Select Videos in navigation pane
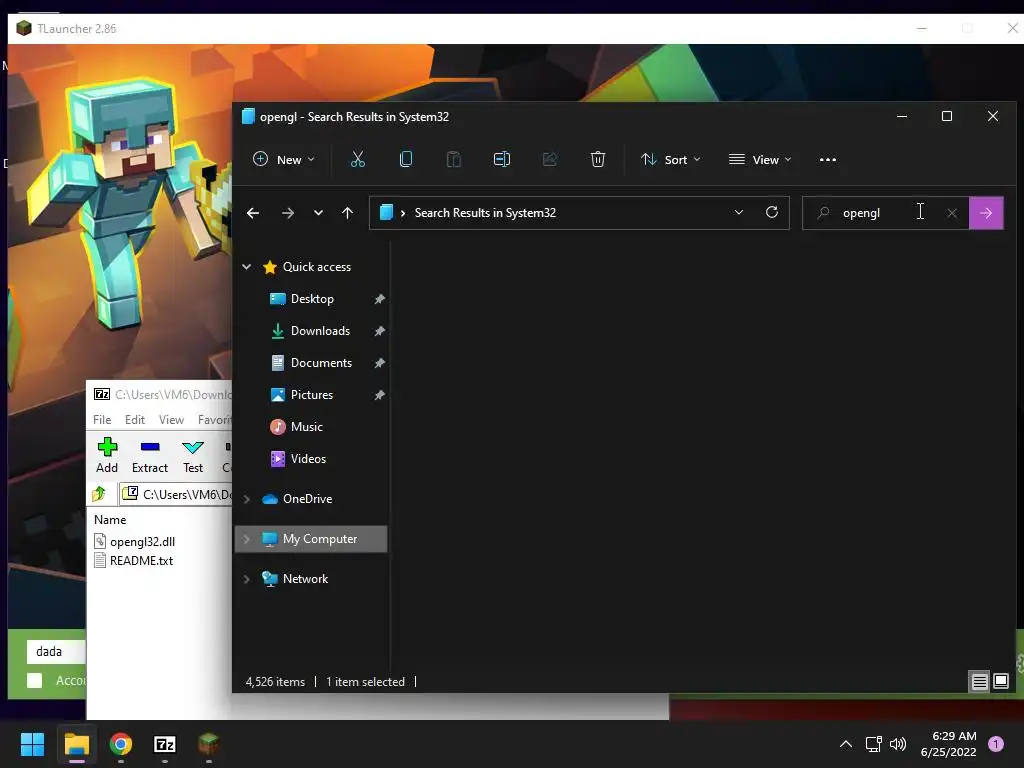This screenshot has height=768, width=1024. [308, 458]
